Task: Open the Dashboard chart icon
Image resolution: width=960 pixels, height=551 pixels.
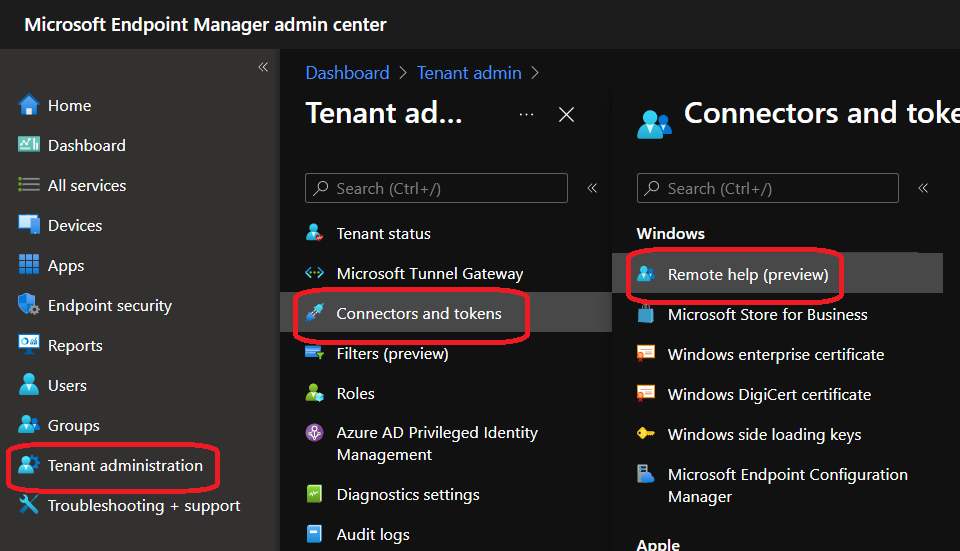Action: point(29,145)
